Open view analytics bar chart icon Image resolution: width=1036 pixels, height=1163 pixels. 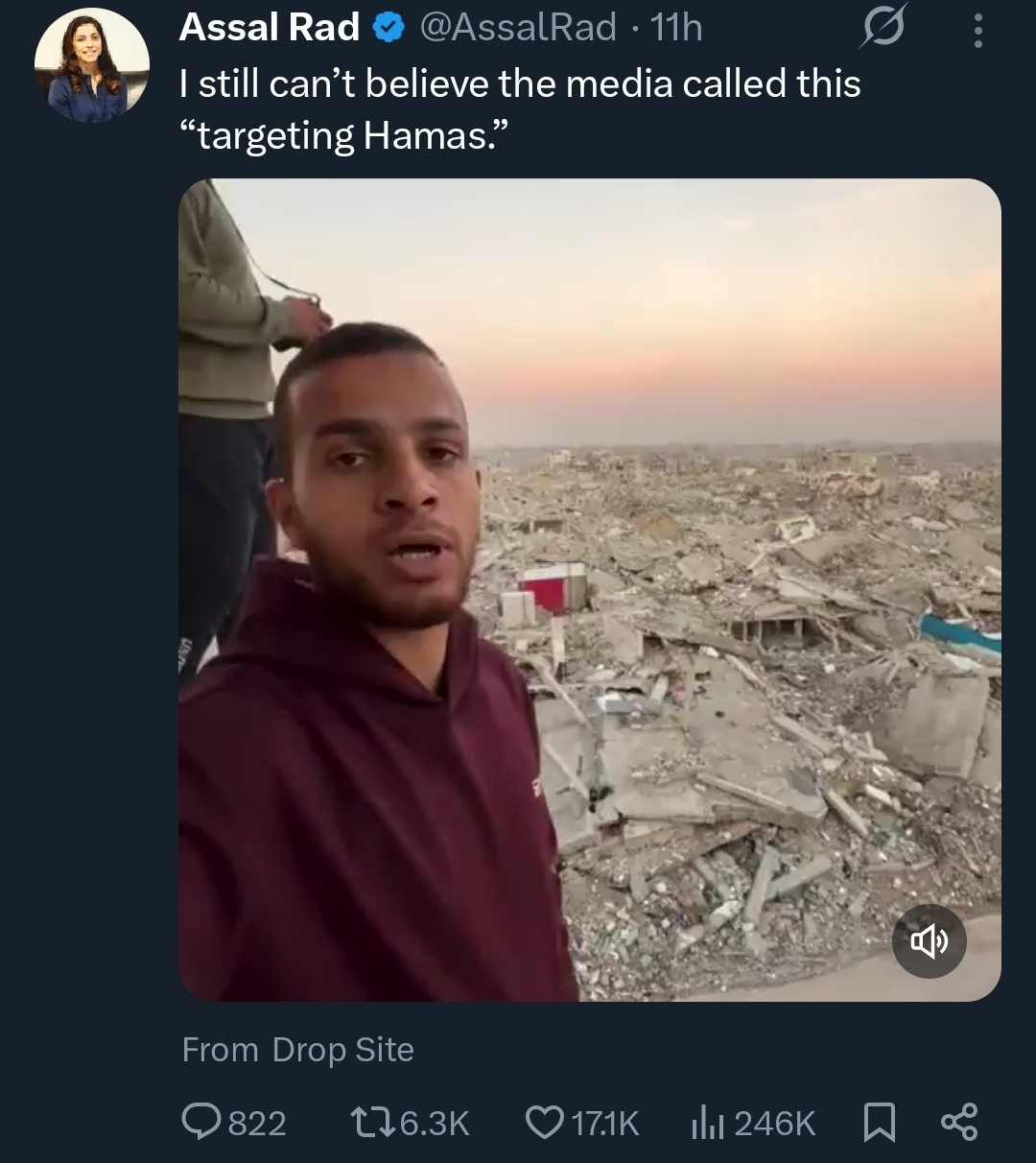tap(707, 1122)
